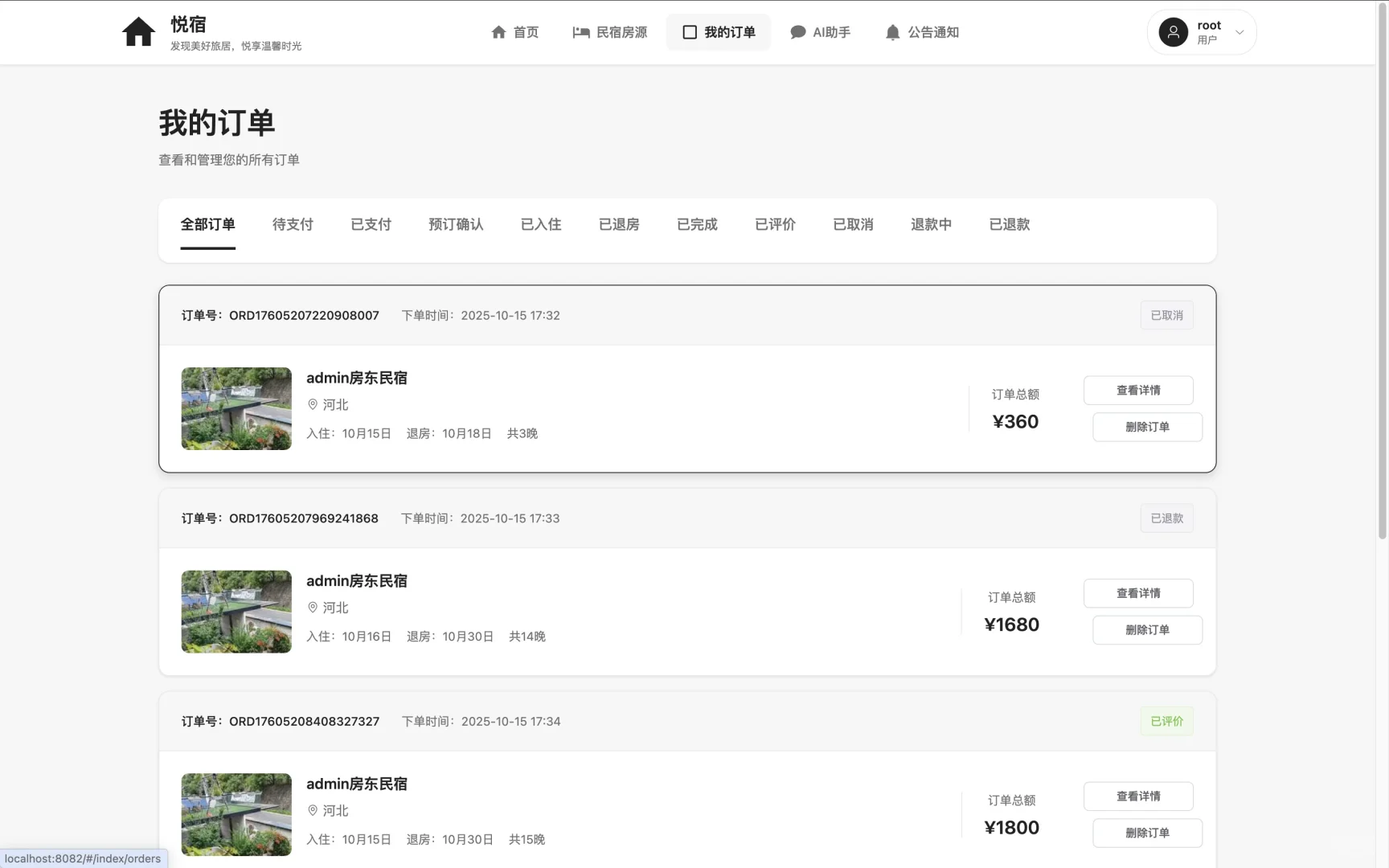Click the bell icon next to 公告通知

pos(891,32)
